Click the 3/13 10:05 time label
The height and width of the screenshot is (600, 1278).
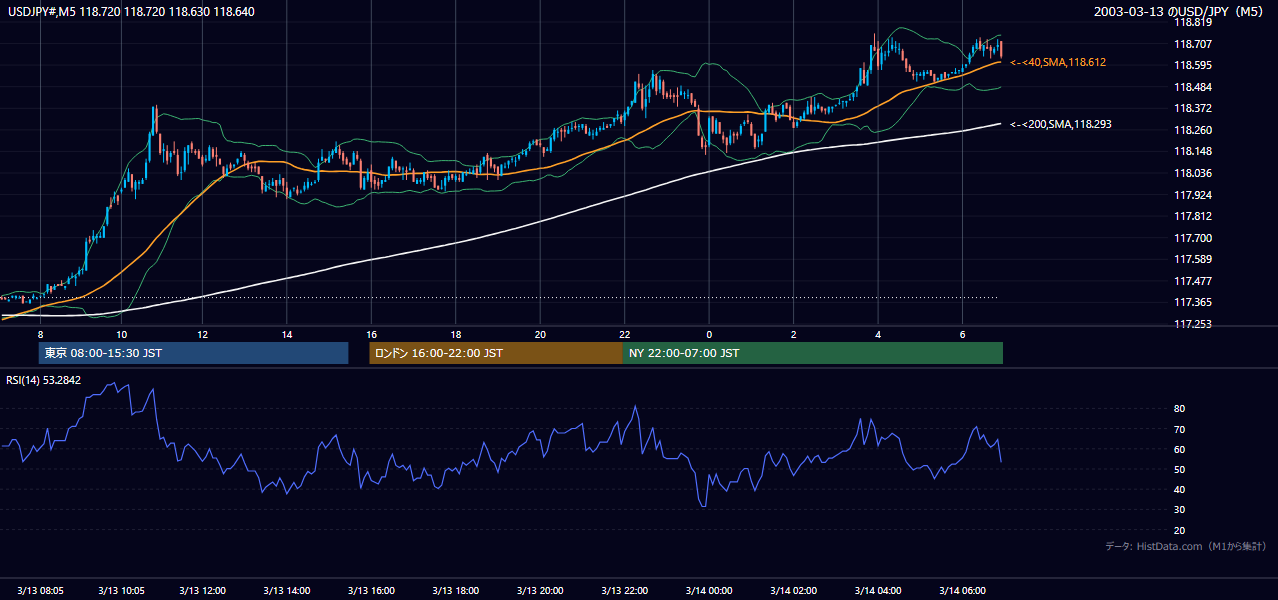pyautogui.click(x=122, y=591)
